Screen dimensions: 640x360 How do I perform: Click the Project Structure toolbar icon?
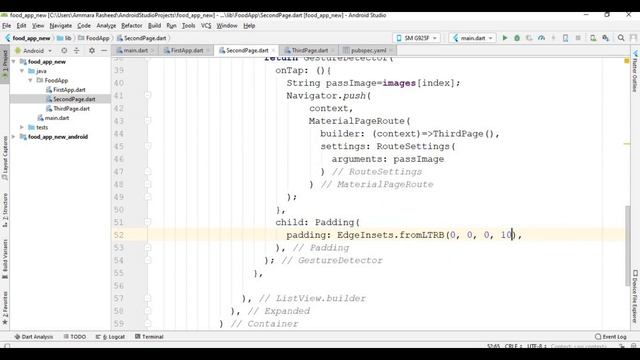pyautogui.click(x=606, y=38)
